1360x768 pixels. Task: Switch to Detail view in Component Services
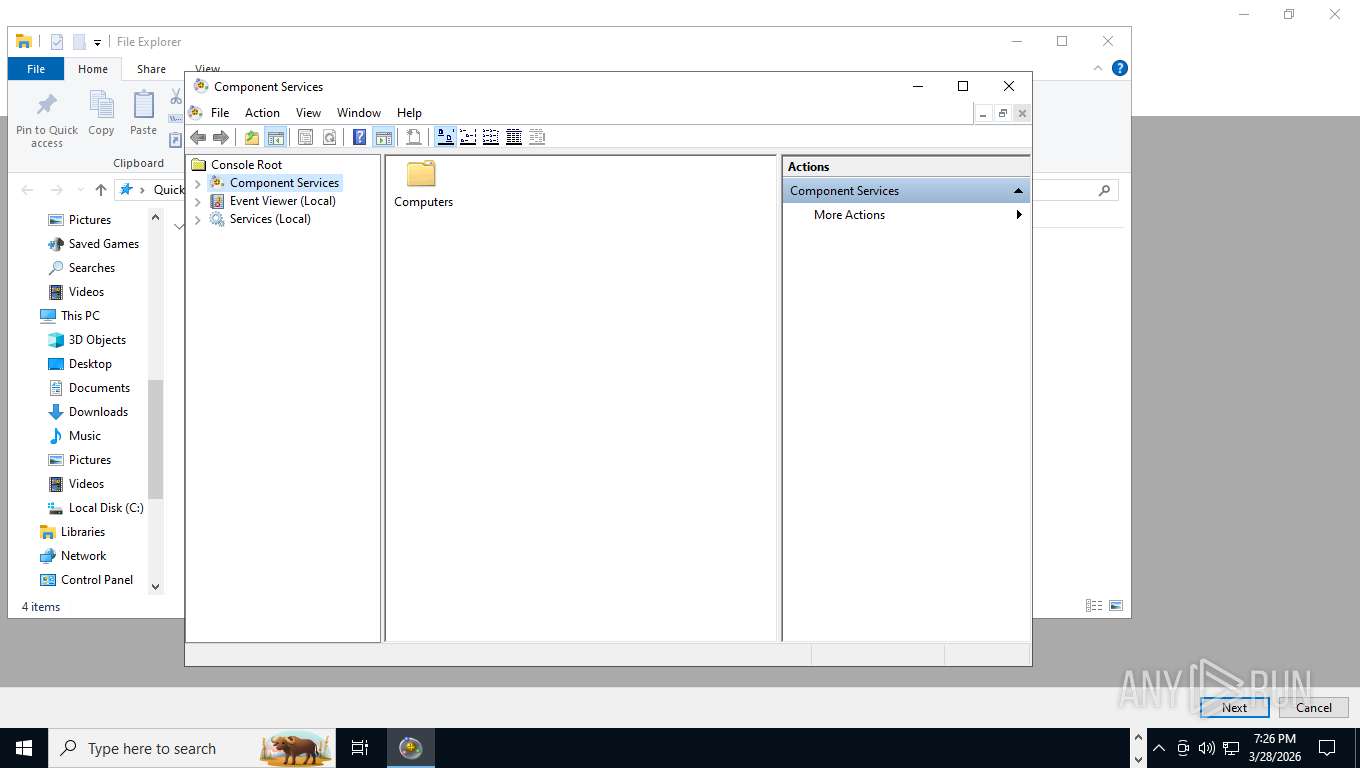[514, 137]
